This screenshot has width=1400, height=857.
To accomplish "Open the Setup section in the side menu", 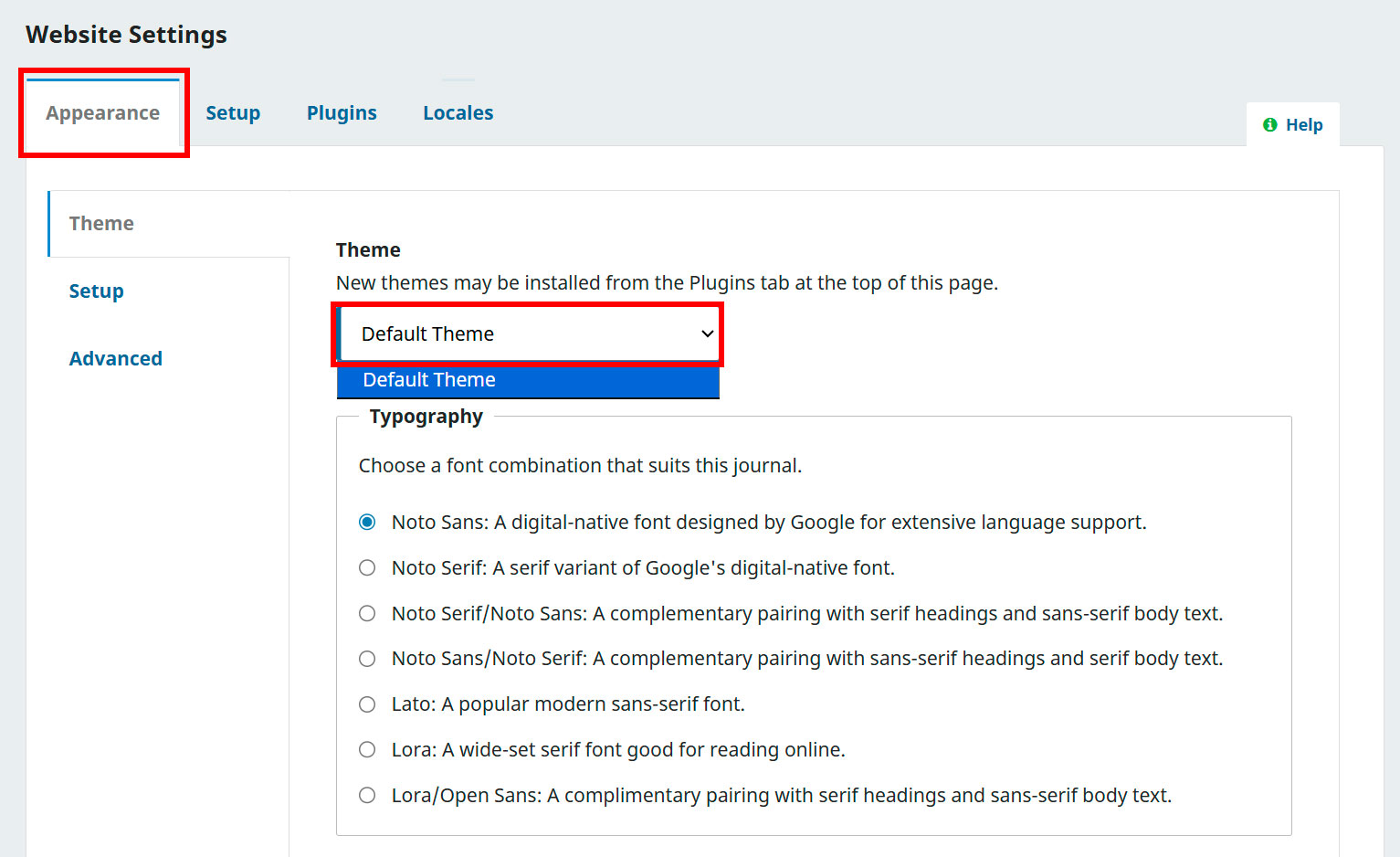I will (97, 291).
